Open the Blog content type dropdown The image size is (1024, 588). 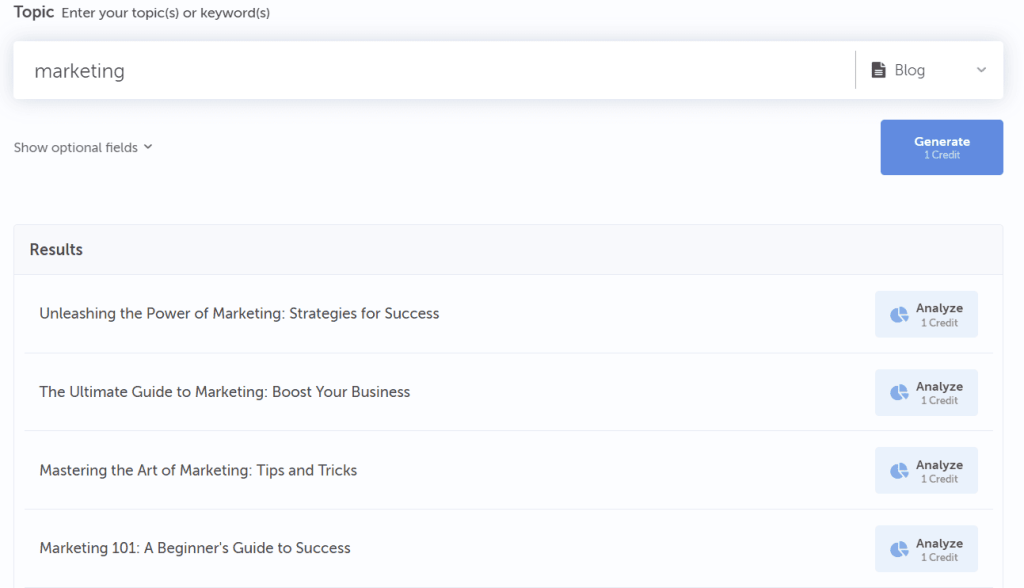[928, 70]
